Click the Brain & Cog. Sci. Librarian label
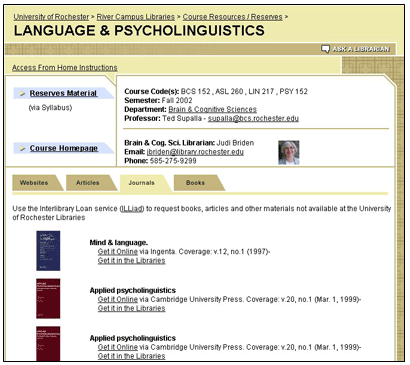The height and width of the screenshot is (365, 410). pos(170,143)
